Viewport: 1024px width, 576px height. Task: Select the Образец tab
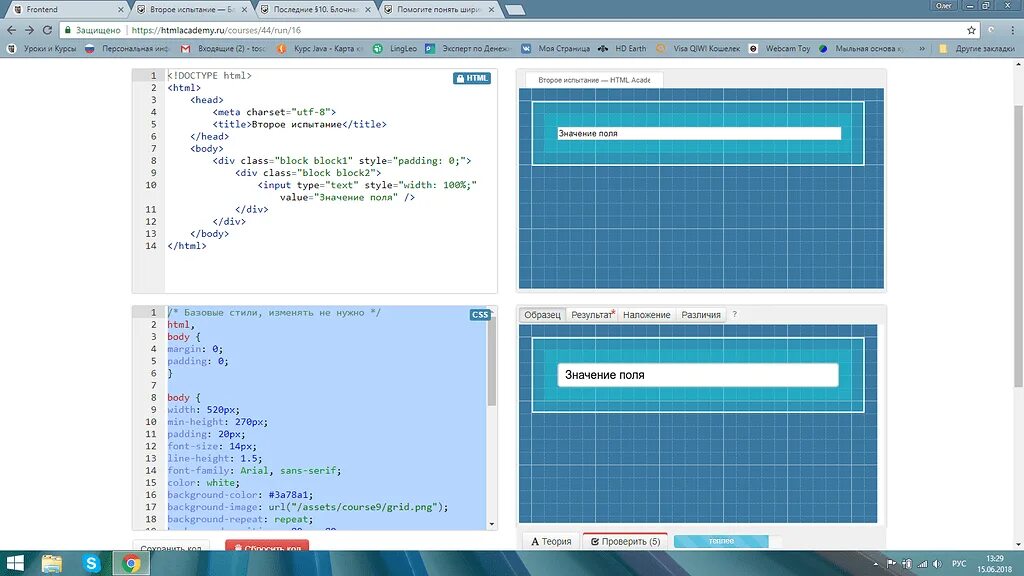[542, 315]
